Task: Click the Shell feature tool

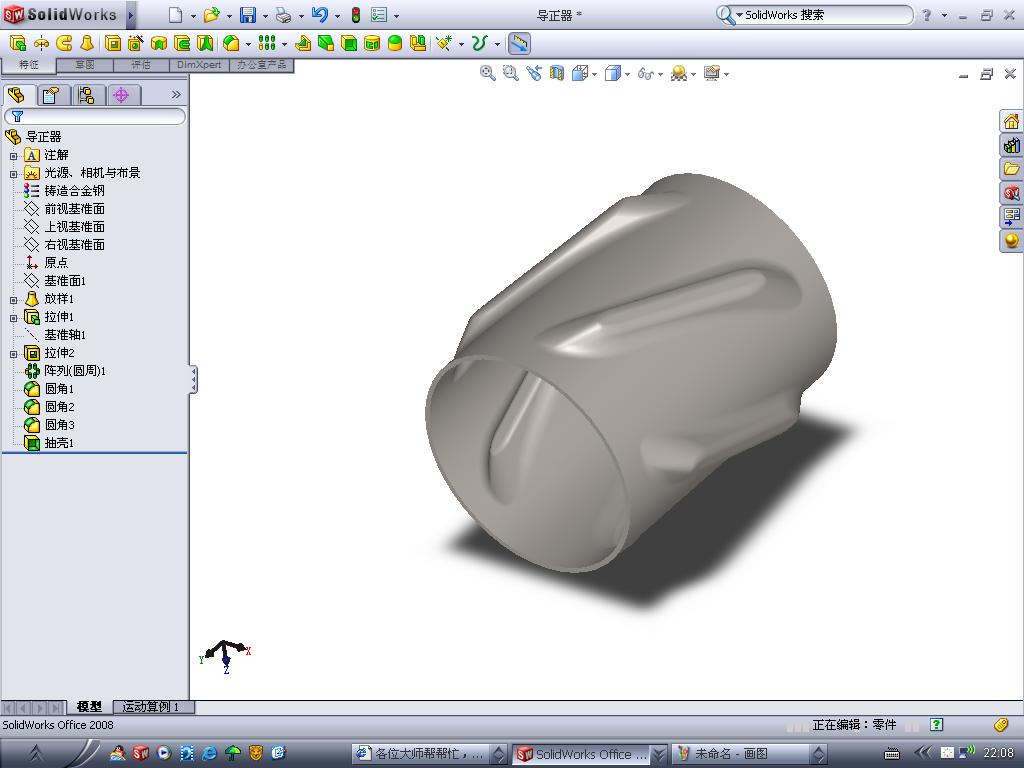Action: point(349,44)
